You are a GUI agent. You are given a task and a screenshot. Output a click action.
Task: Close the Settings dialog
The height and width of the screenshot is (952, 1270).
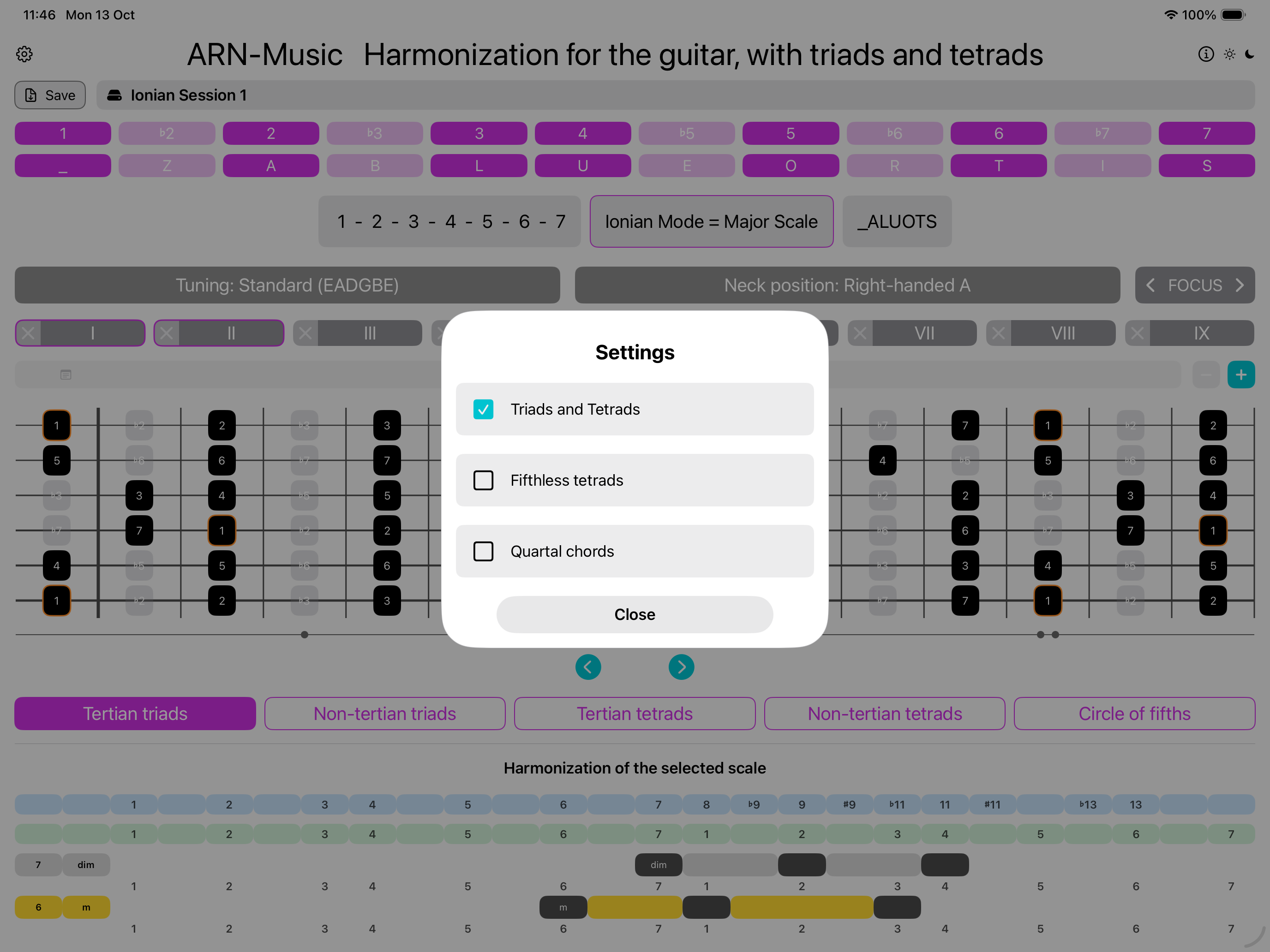coord(635,614)
